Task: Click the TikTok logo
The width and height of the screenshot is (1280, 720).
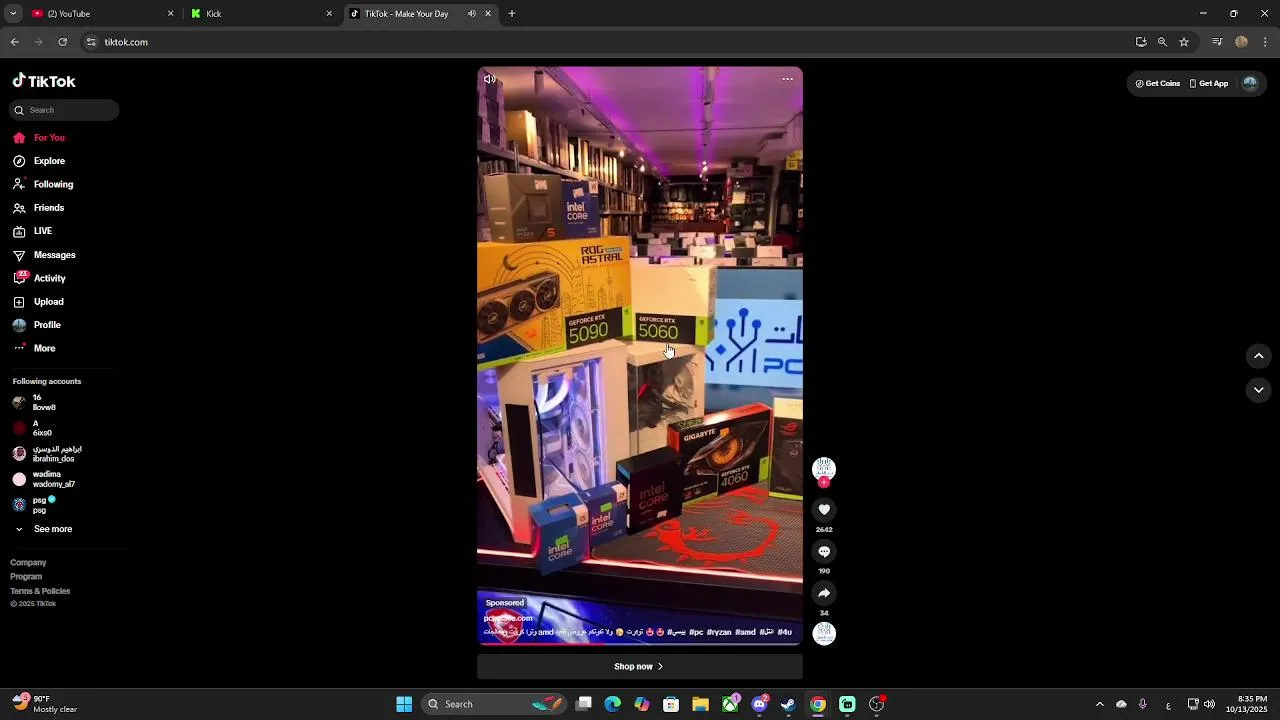Action: (44, 81)
